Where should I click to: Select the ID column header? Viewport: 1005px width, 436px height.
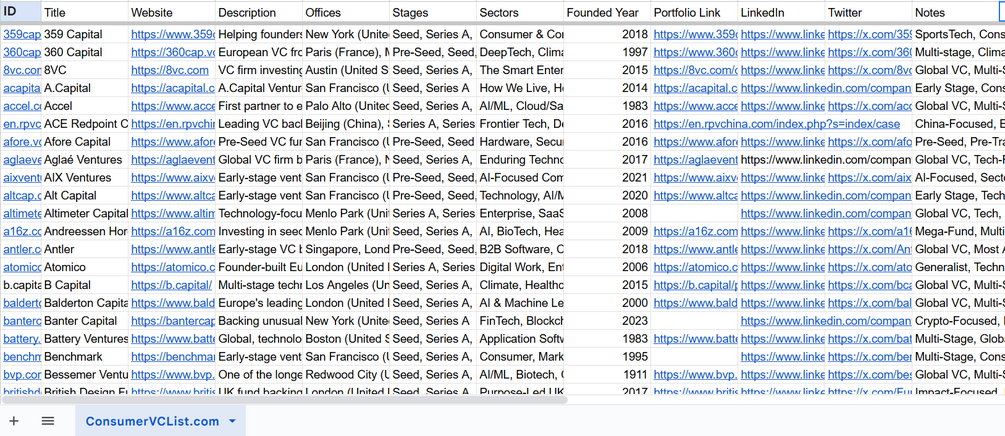coord(21,12)
